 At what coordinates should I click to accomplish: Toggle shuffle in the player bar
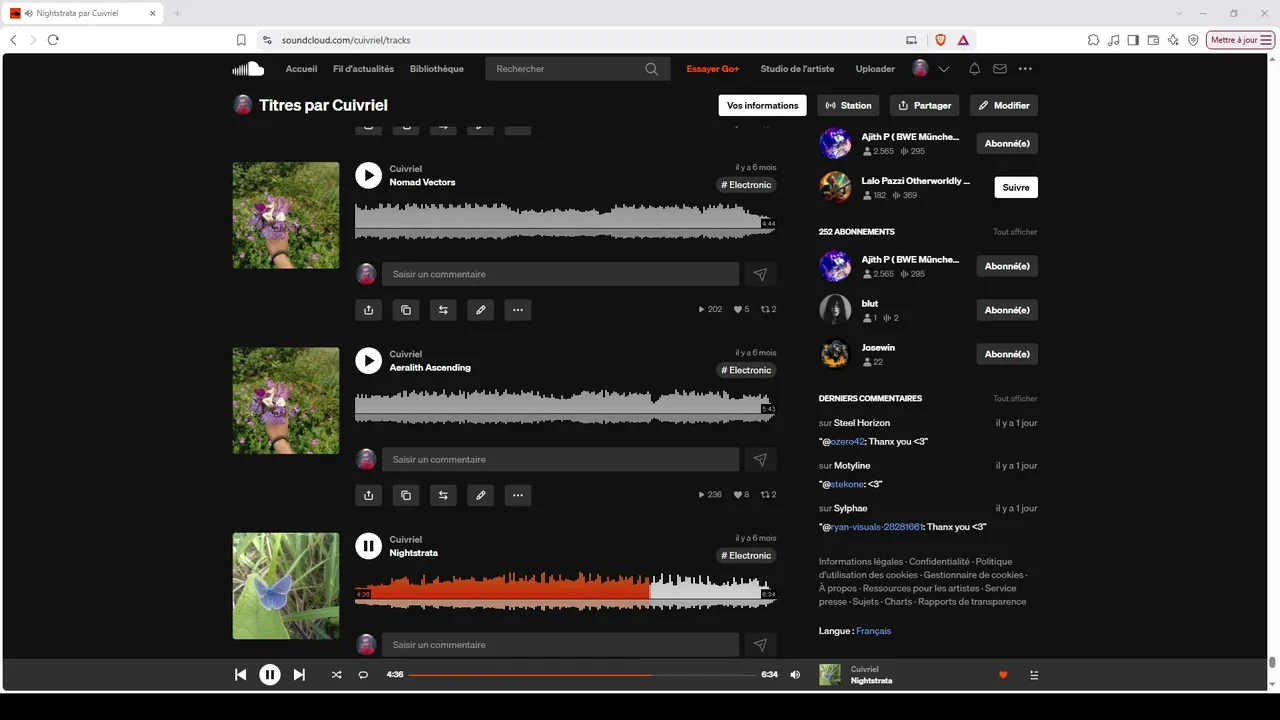[336, 675]
